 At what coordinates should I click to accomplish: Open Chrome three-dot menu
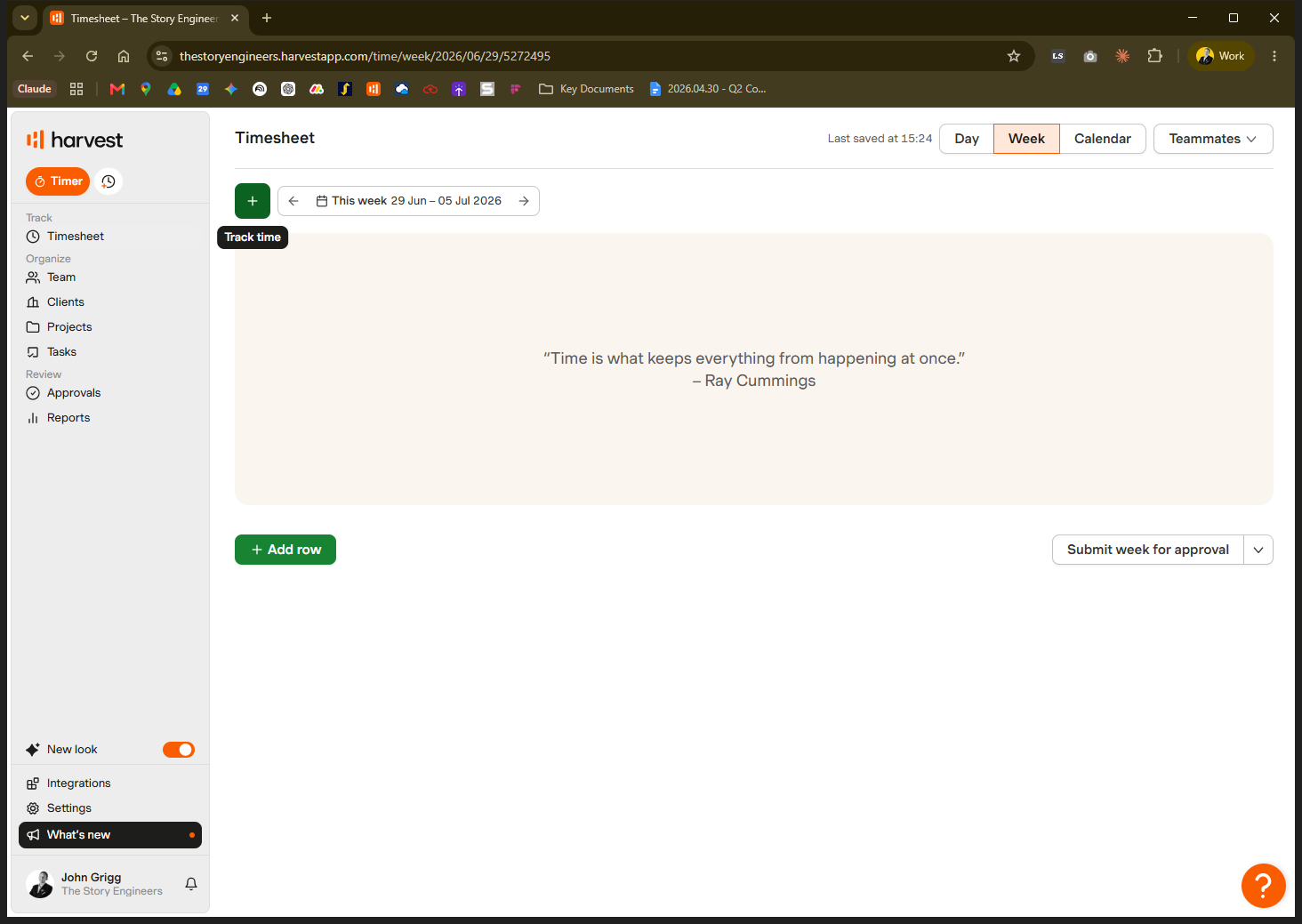pyautogui.click(x=1274, y=56)
